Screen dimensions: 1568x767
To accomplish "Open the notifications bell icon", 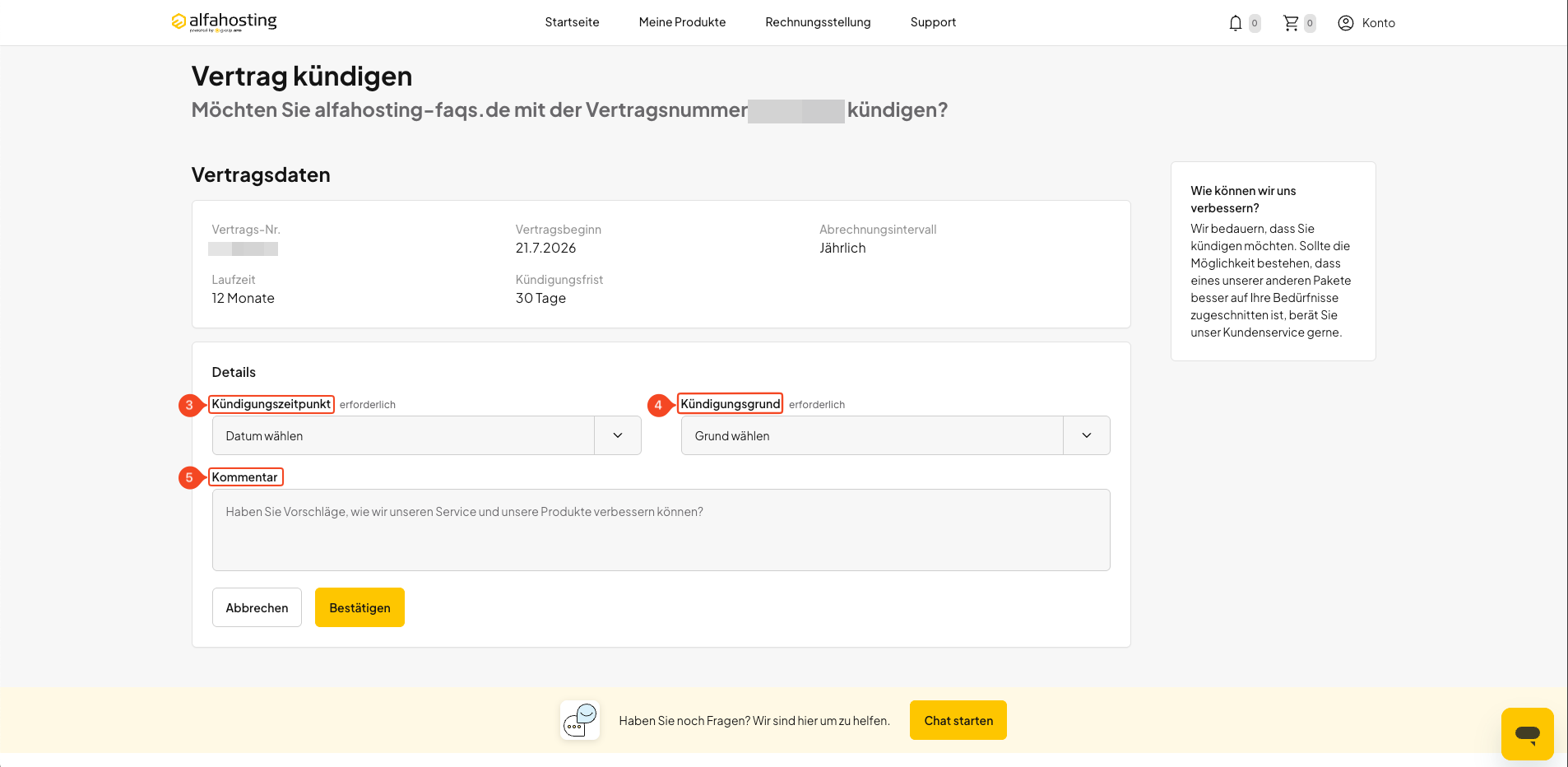I will click(1235, 23).
